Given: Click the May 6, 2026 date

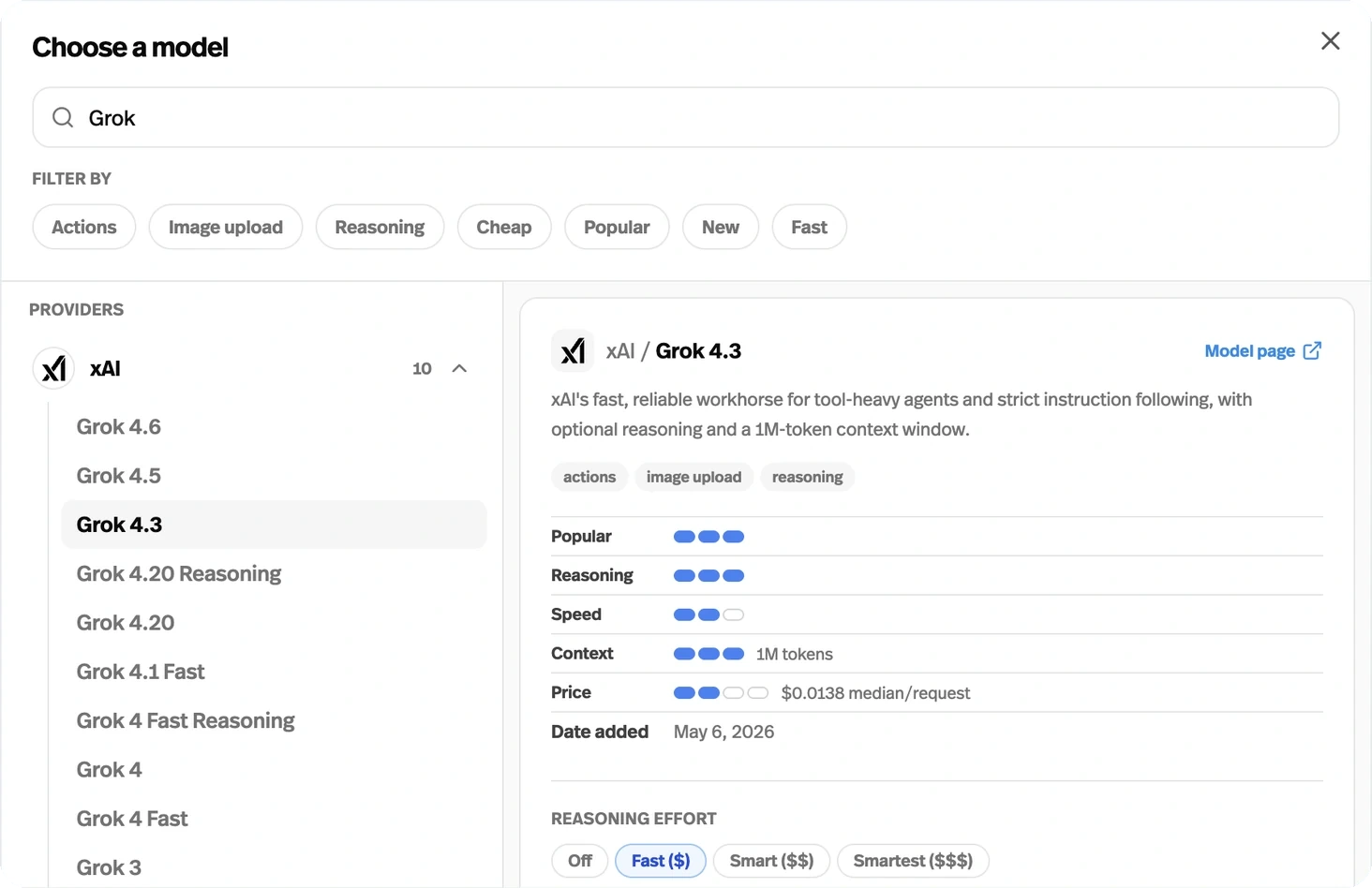Looking at the screenshot, I should point(723,732).
